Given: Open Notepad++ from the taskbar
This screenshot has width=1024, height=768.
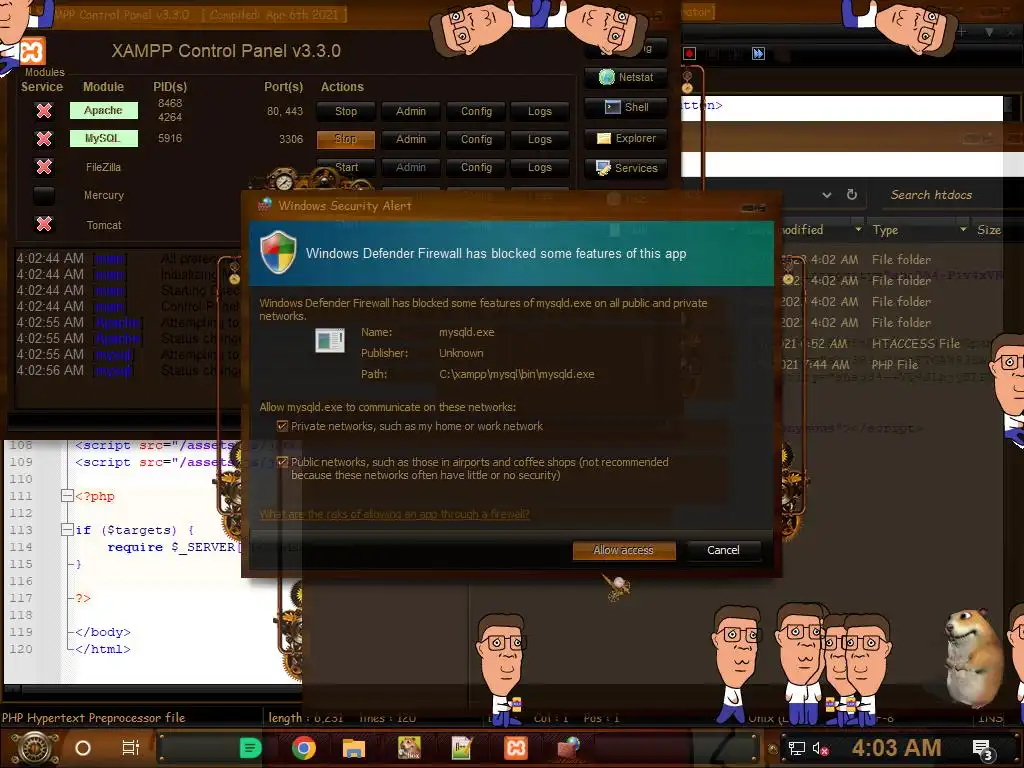Looking at the screenshot, I should pos(461,748).
